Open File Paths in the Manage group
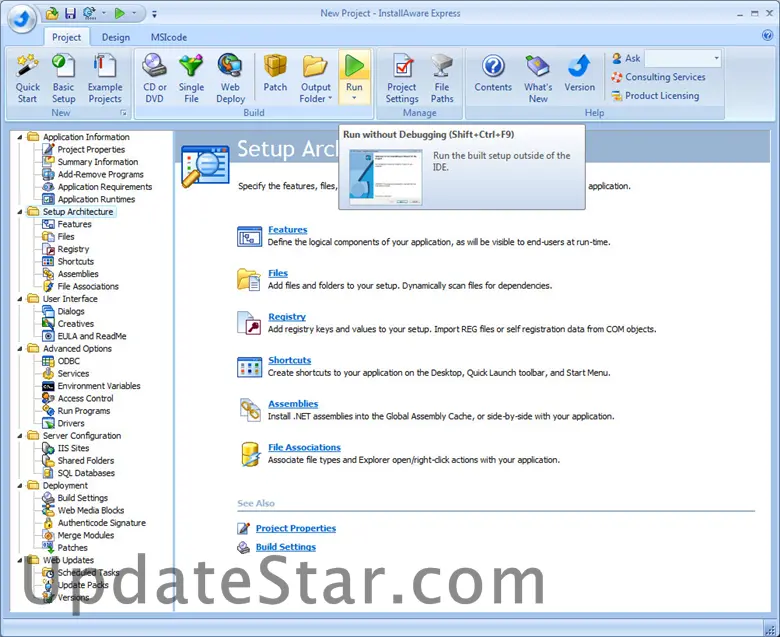 (x=442, y=79)
